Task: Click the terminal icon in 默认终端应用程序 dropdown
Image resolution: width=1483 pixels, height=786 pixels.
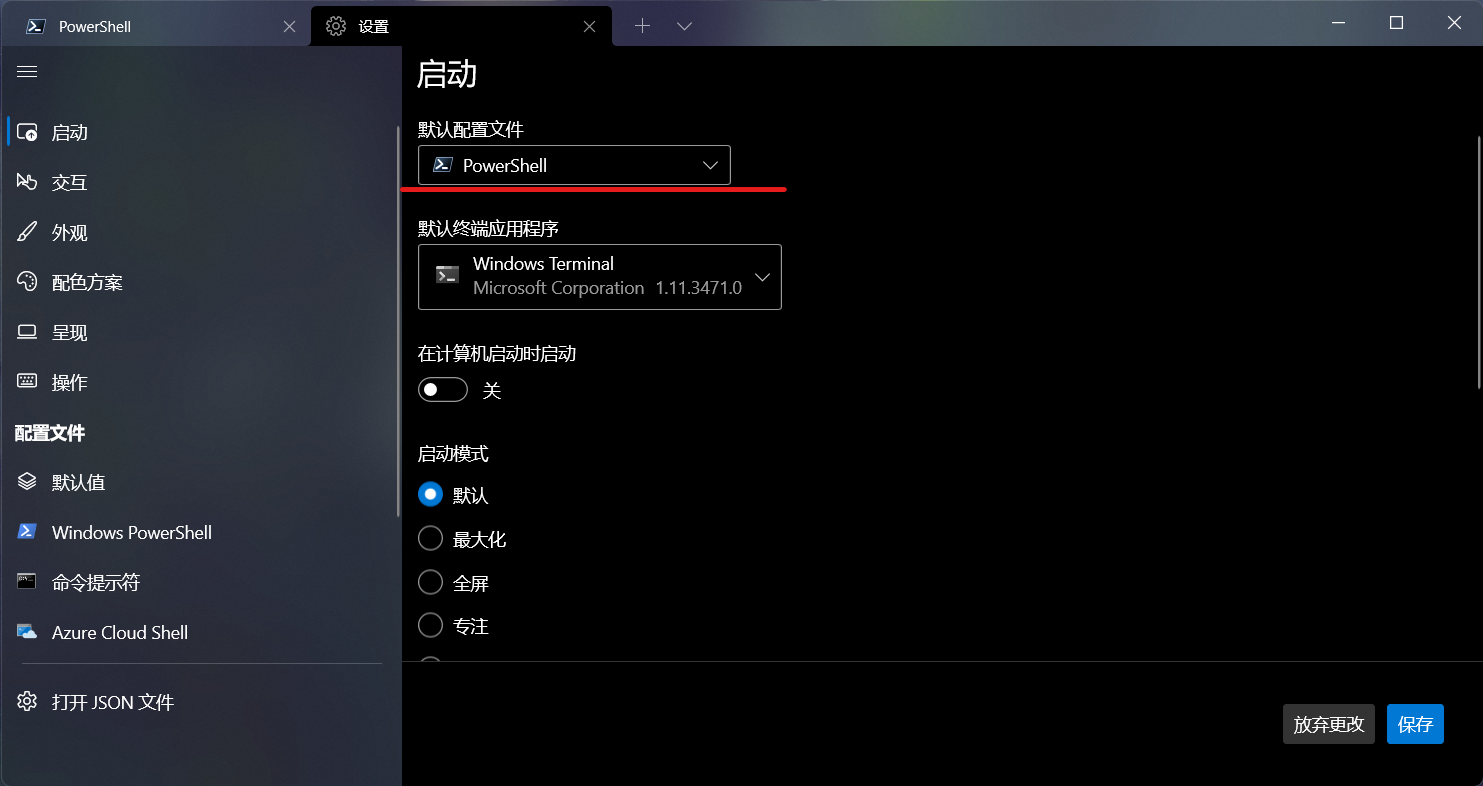Action: point(448,275)
